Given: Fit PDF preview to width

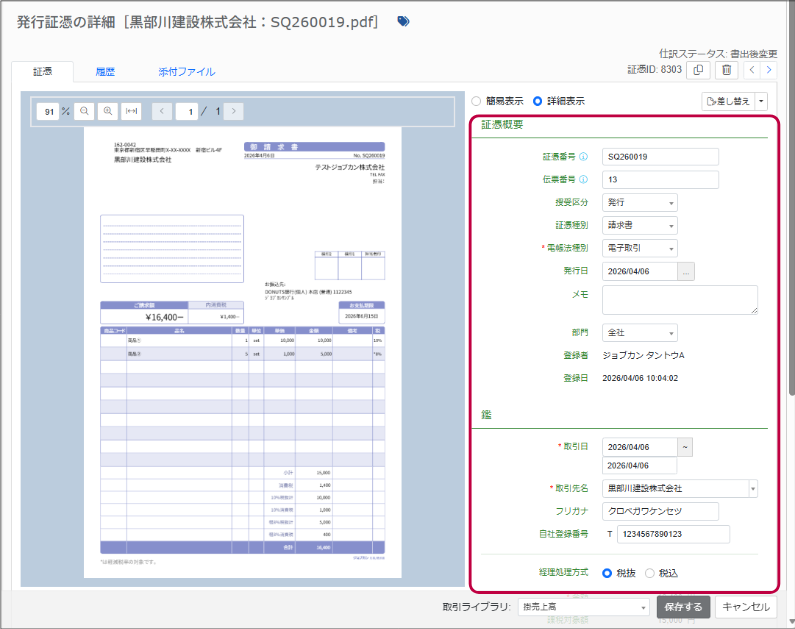Looking at the screenshot, I should pos(131,111).
